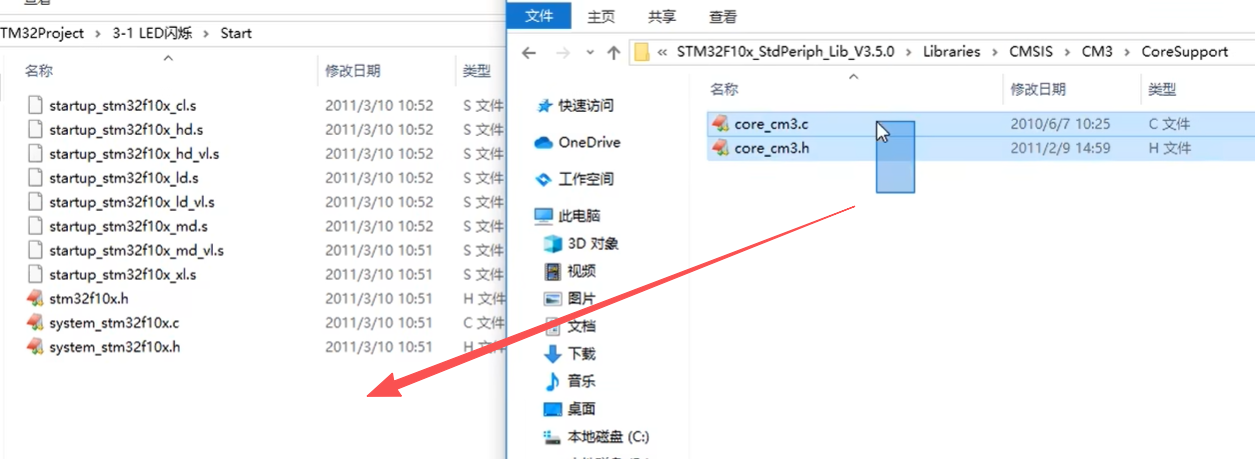Screen dimensions: 1255x459
Task: Click the folder icon in right address bar
Action: [x=642, y=52]
